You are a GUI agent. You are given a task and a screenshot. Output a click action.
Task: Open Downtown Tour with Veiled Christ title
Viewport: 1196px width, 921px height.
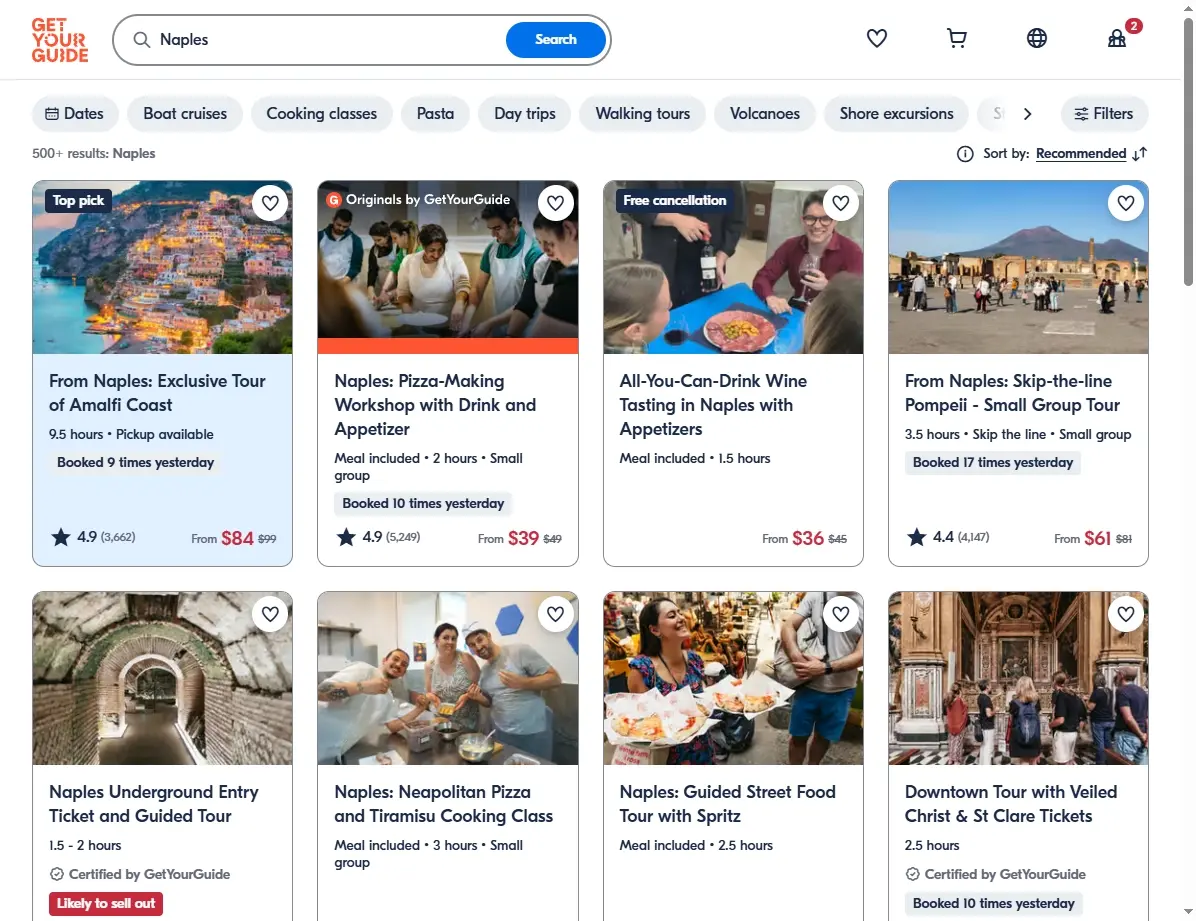click(1011, 804)
